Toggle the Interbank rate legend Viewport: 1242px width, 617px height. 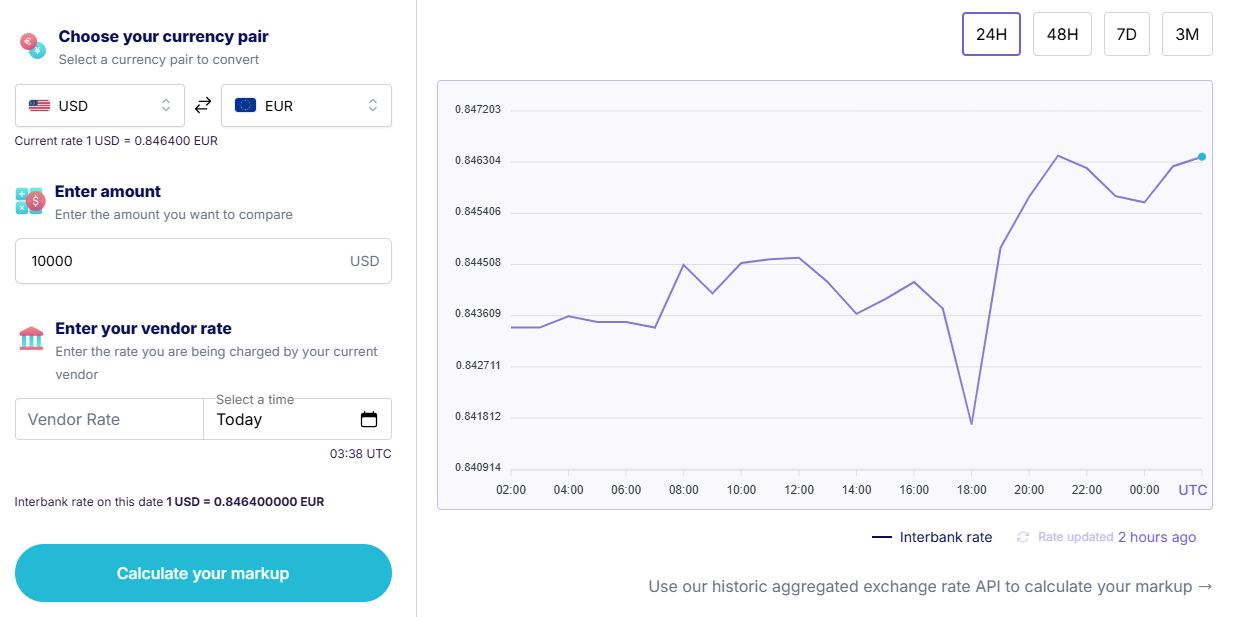point(932,537)
